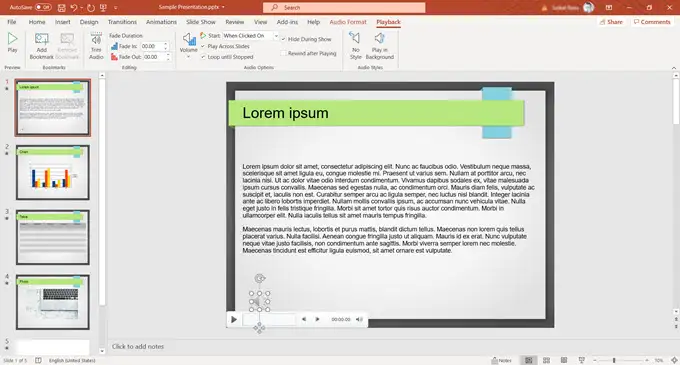Toggle the Loop until Stopped checkbox
The height and width of the screenshot is (365, 680).
pyautogui.click(x=203, y=57)
